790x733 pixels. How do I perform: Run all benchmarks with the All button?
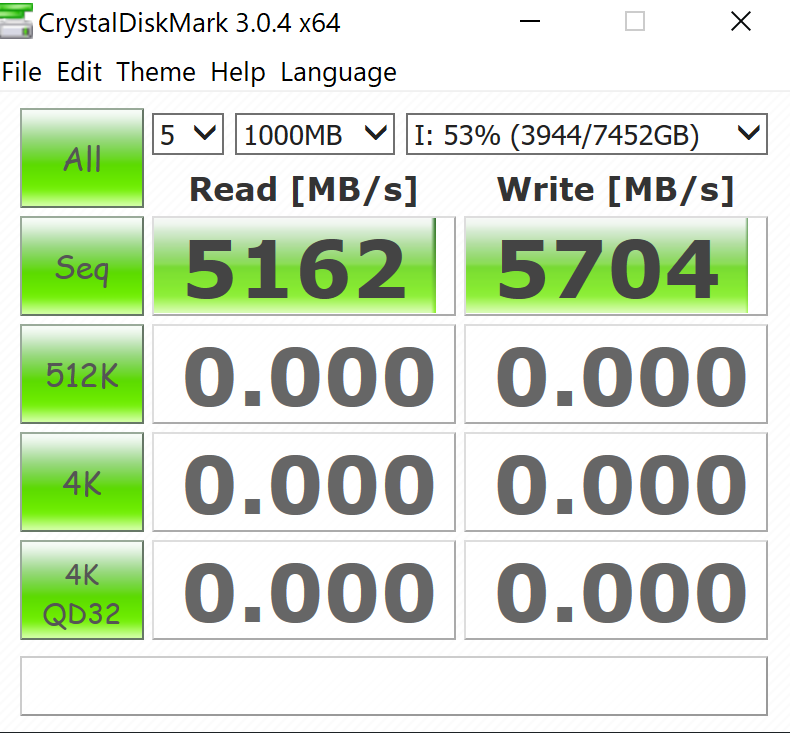[x=82, y=158]
